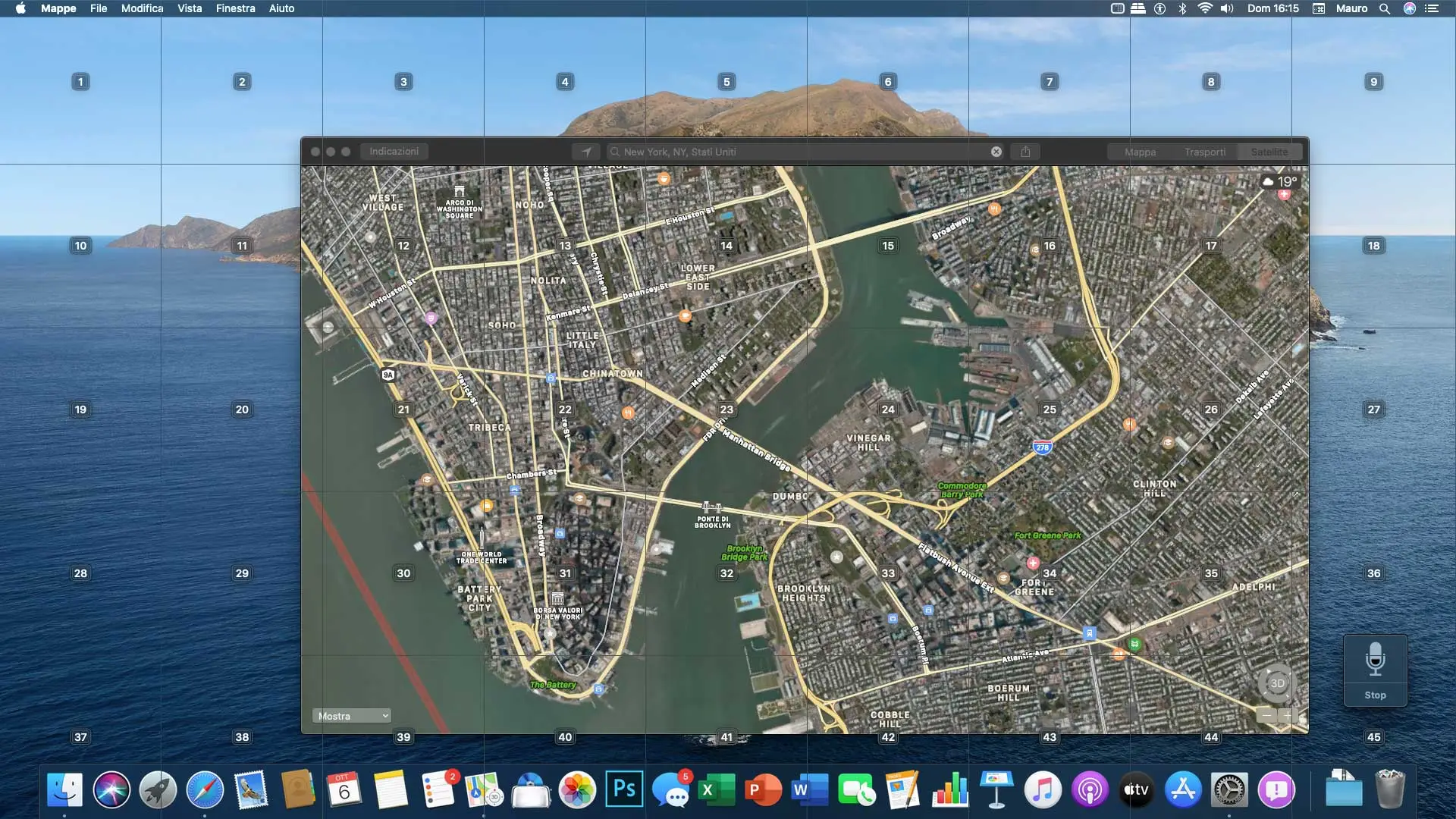Open the Vista menu
The image size is (1456, 819).
click(188, 8)
